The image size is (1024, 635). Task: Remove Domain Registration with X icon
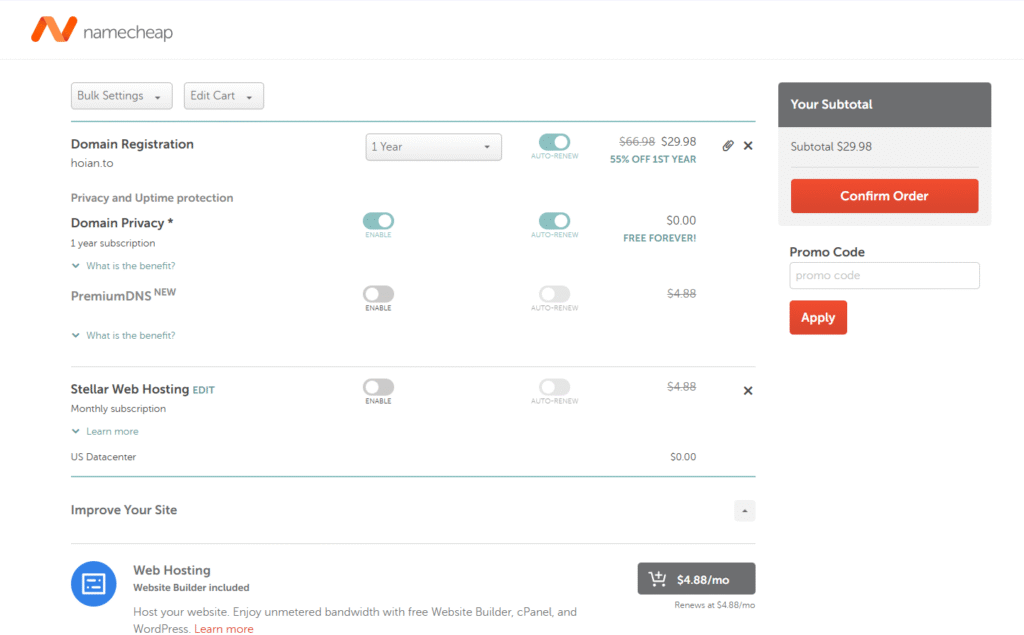click(748, 146)
